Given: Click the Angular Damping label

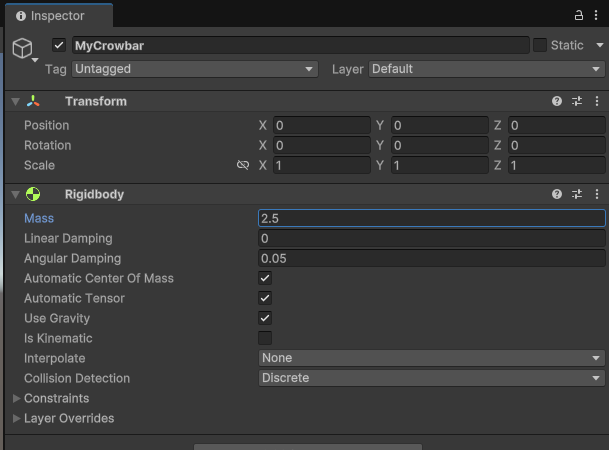Looking at the screenshot, I should [73, 258].
